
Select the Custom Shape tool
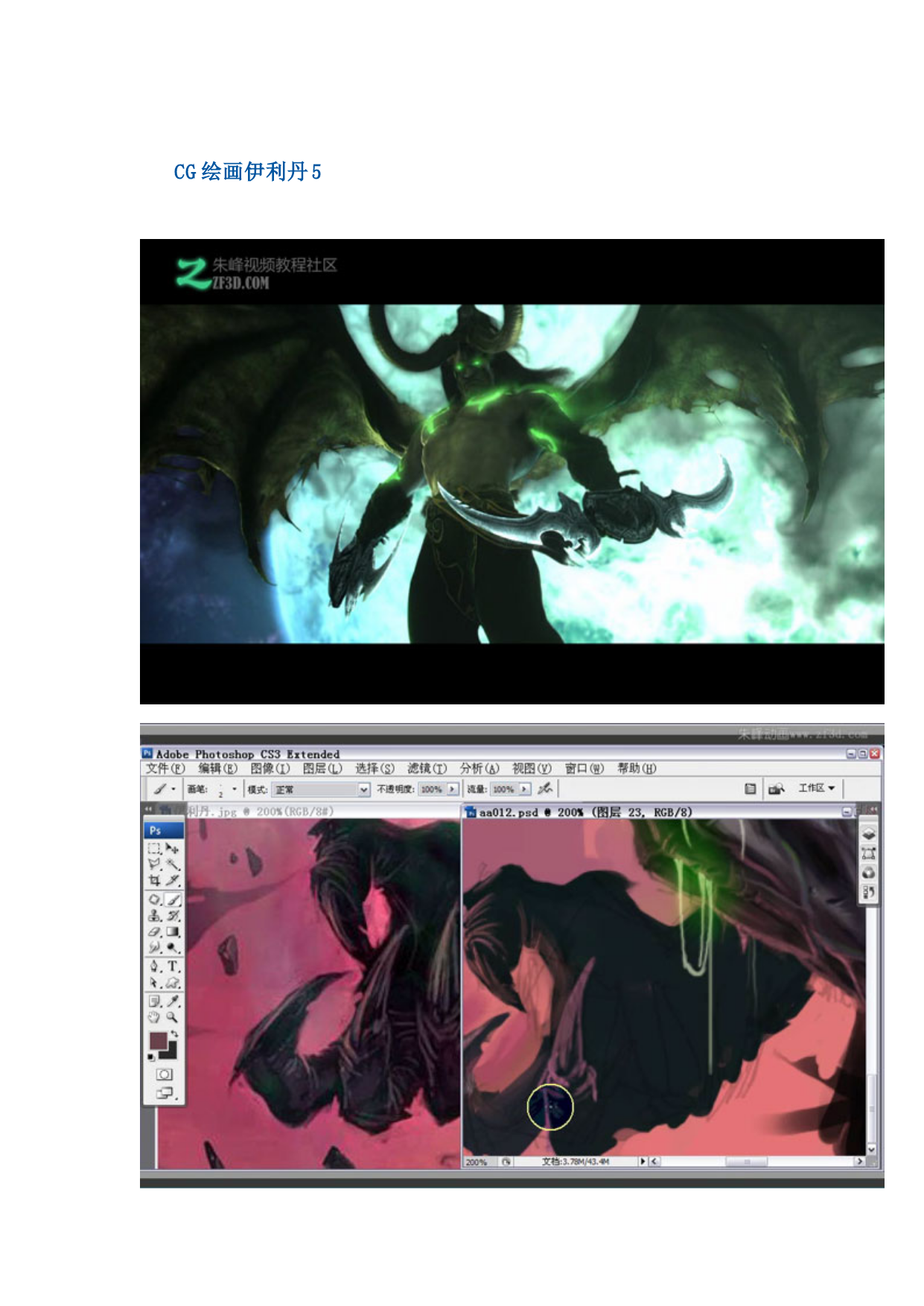[x=173, y=983]
